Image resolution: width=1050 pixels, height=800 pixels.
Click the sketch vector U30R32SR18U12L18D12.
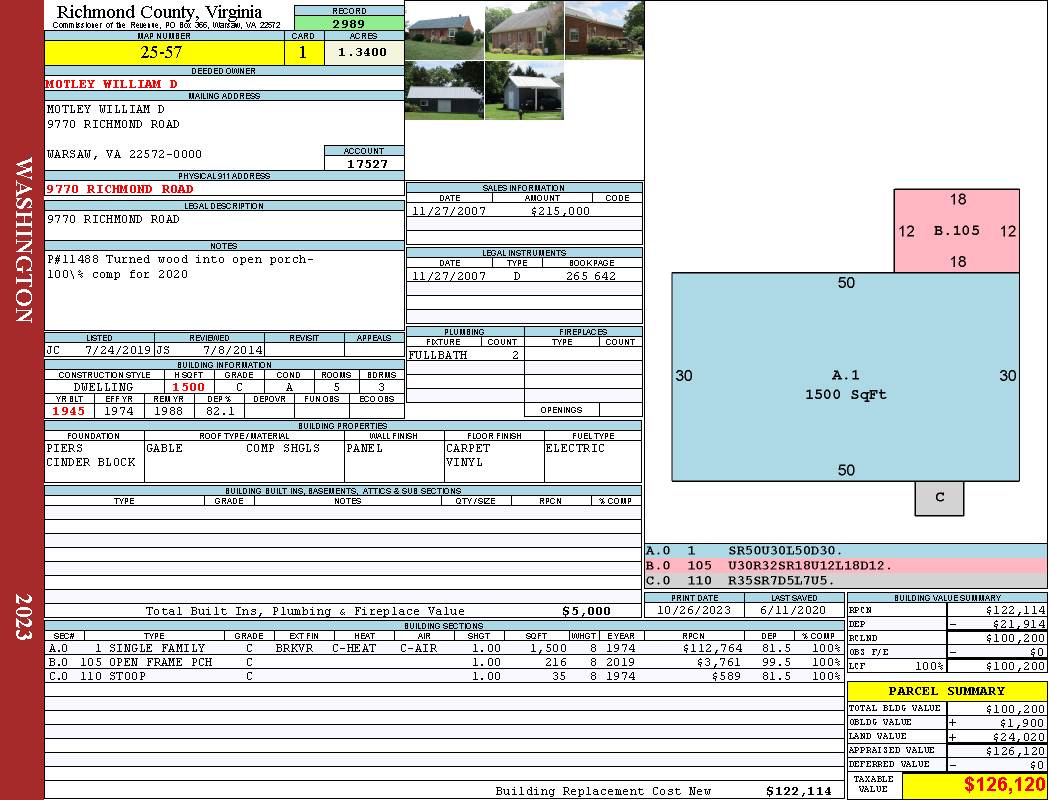pos(810,566)
